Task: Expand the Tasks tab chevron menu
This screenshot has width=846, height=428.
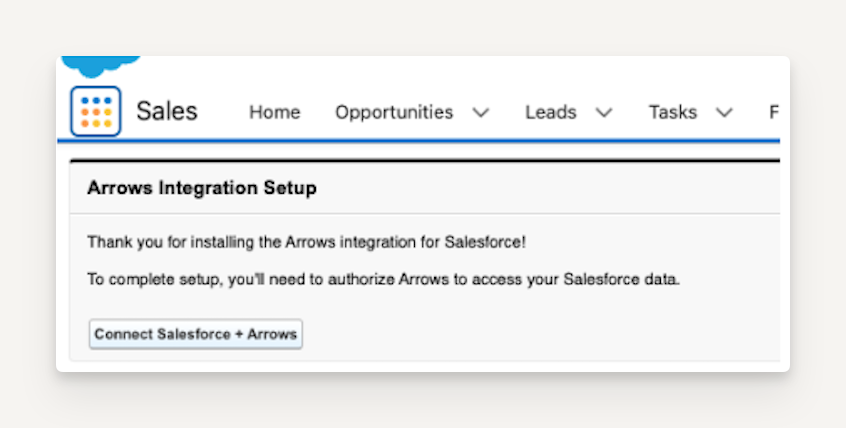Action: click(724, 113)
